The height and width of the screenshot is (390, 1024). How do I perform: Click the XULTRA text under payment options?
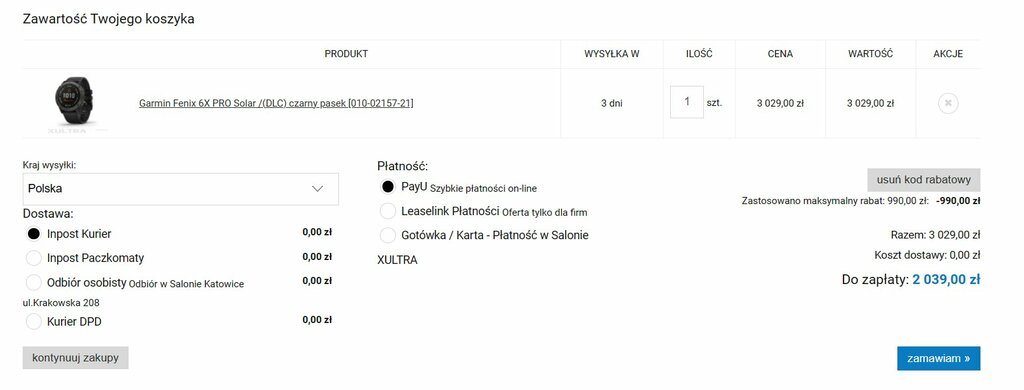click(397, 260)
